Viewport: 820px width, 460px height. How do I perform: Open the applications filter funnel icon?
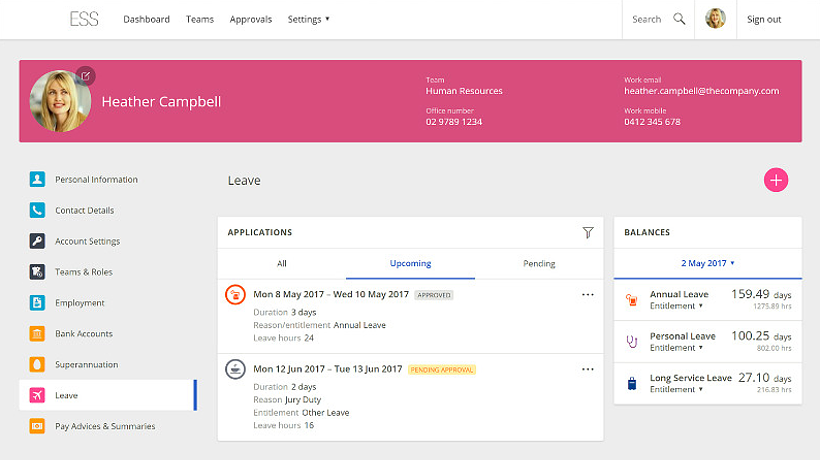[588, 233]
